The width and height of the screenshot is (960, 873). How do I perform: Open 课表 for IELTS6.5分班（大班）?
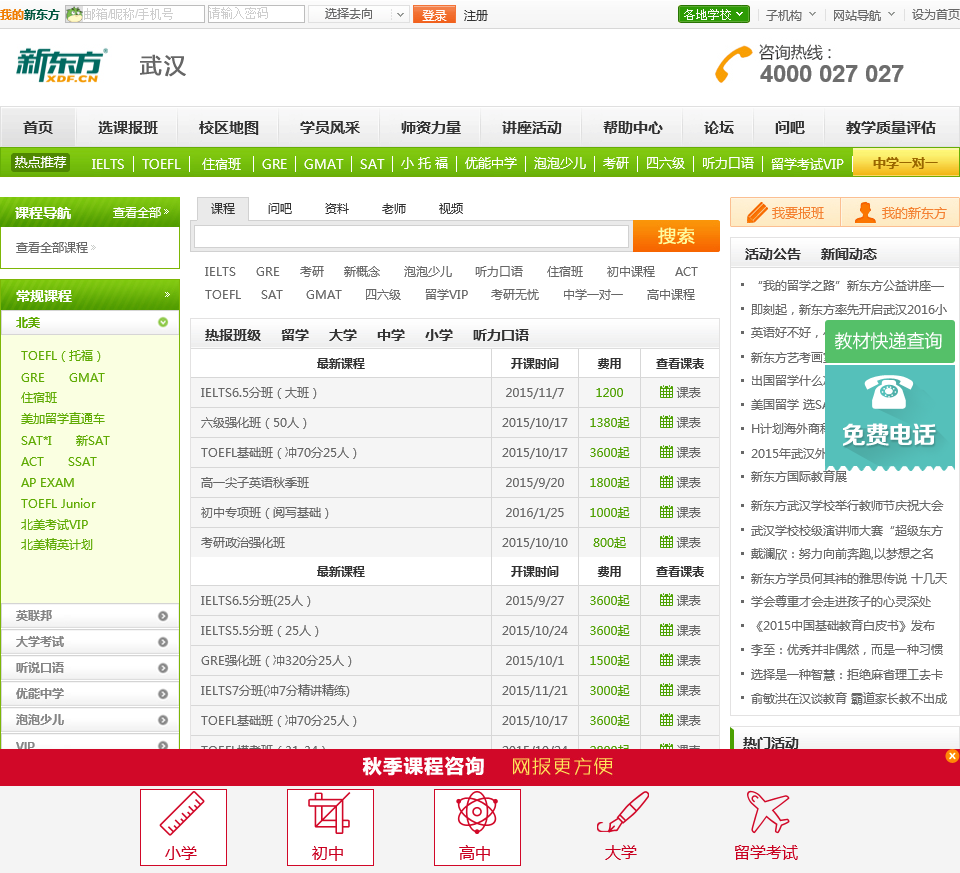pyautogui.click(x=680, y=392)
